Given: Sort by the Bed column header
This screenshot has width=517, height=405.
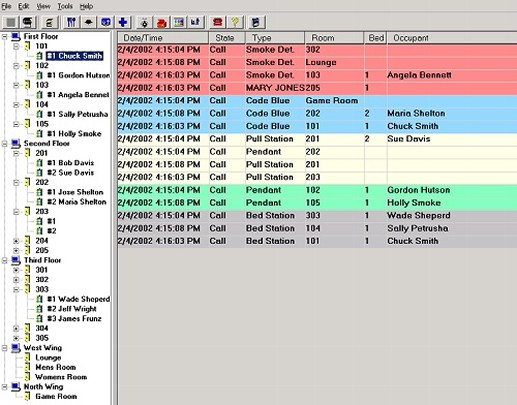Looking at the screenshot, I should [376, 38].
